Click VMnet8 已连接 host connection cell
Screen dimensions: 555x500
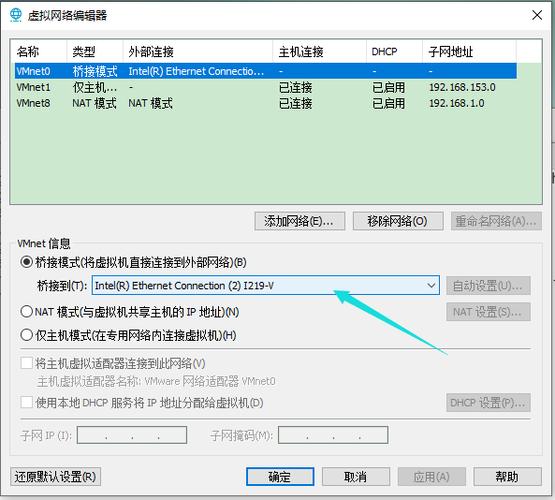pos(296,103)
